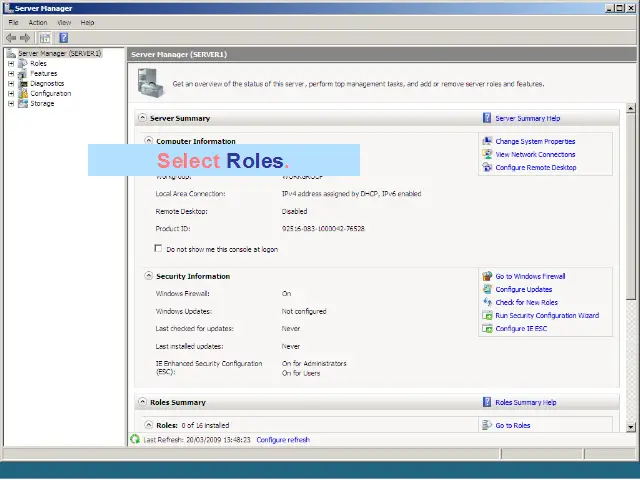The image size is (640, 480).
Task: Expand the Diagnostics tree node
Action: 11,84
